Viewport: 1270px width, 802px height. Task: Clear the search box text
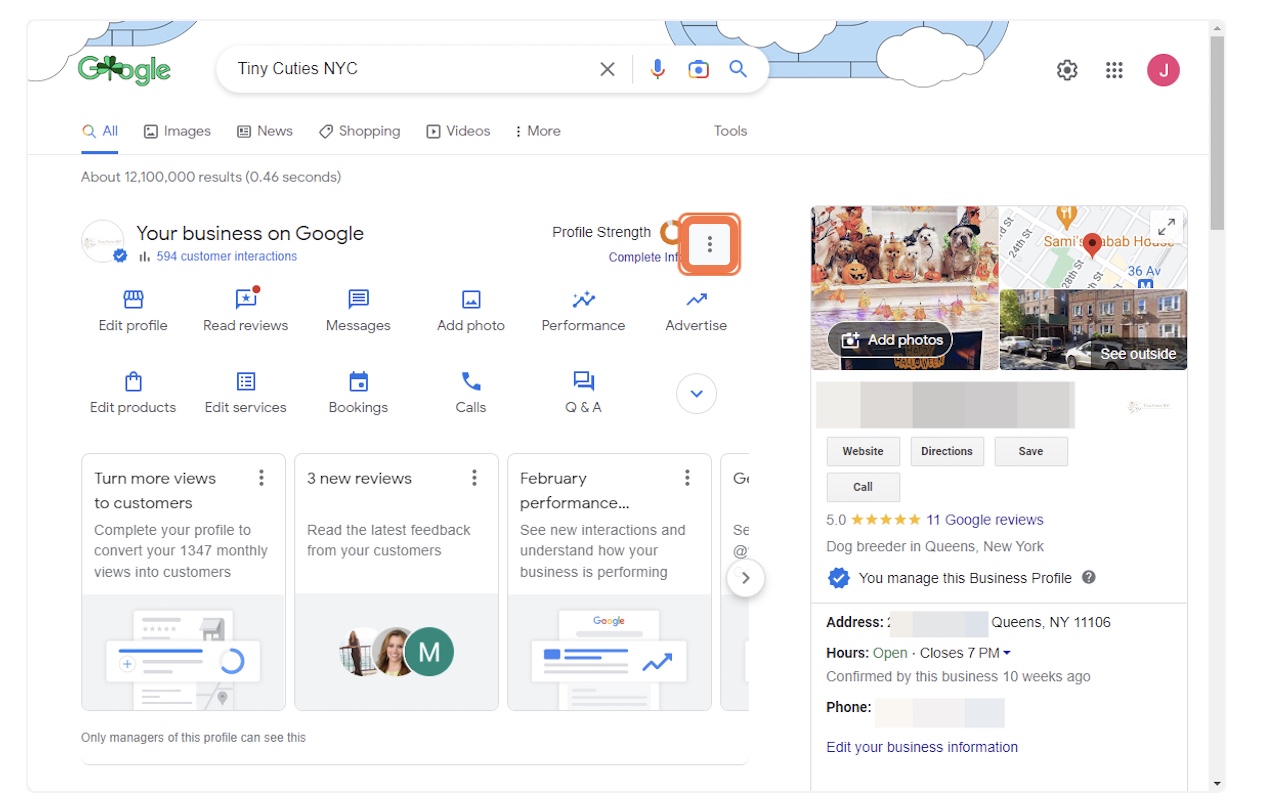tap(607, 69)
